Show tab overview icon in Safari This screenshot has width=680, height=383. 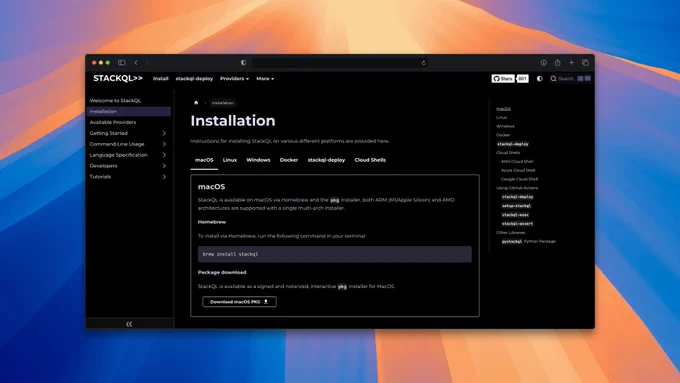[585, 62]
